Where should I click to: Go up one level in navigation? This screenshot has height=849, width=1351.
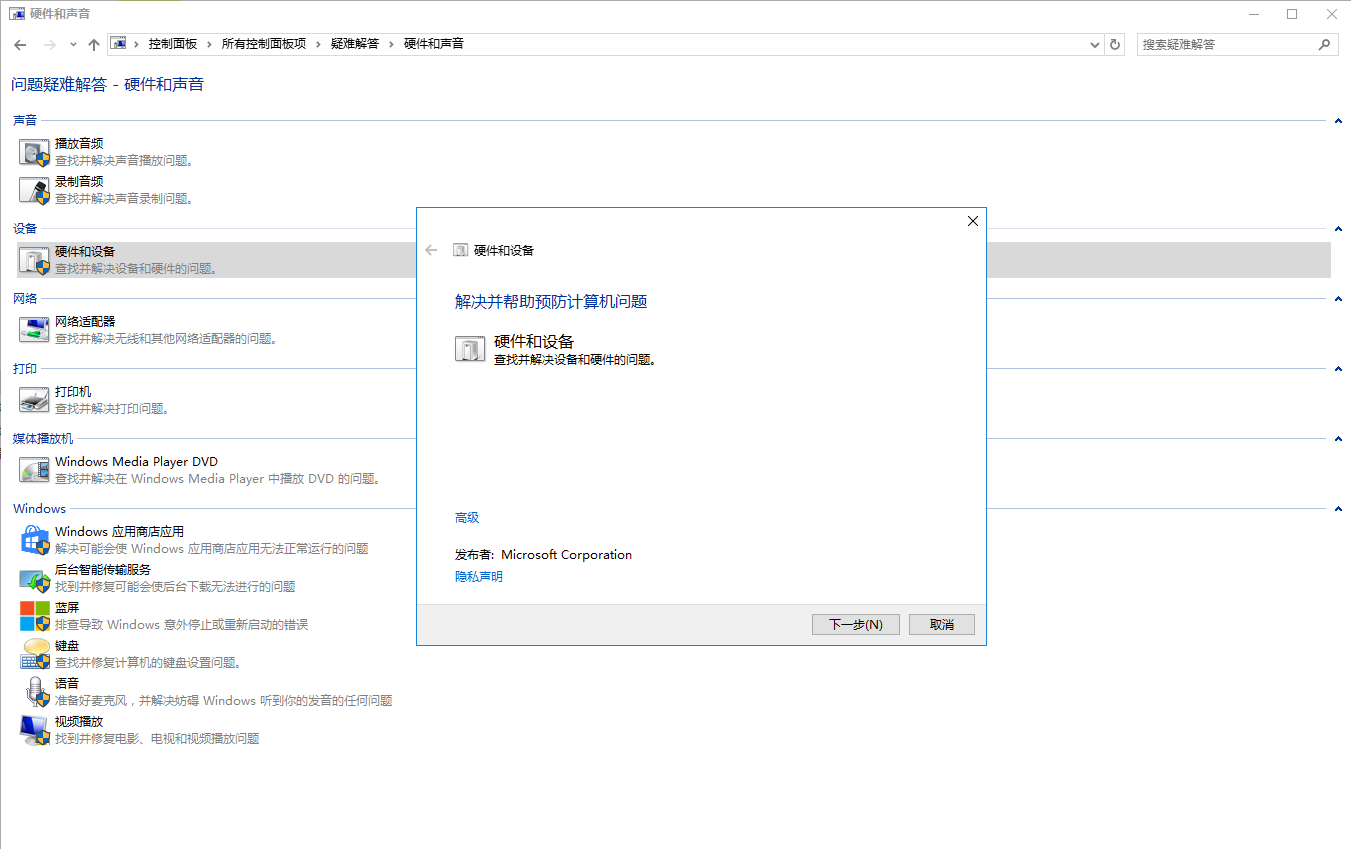94,44
